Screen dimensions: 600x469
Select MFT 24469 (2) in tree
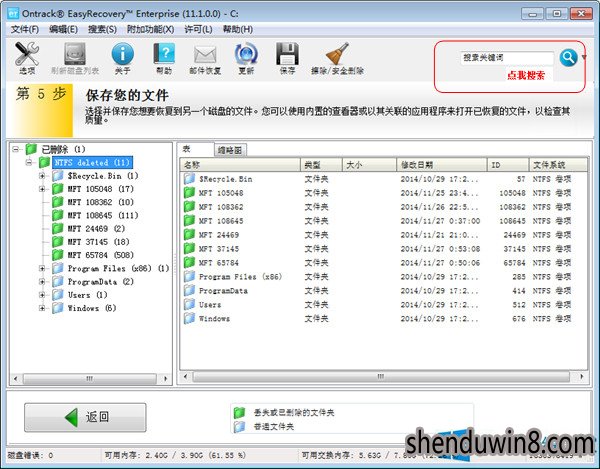[96, 229]
